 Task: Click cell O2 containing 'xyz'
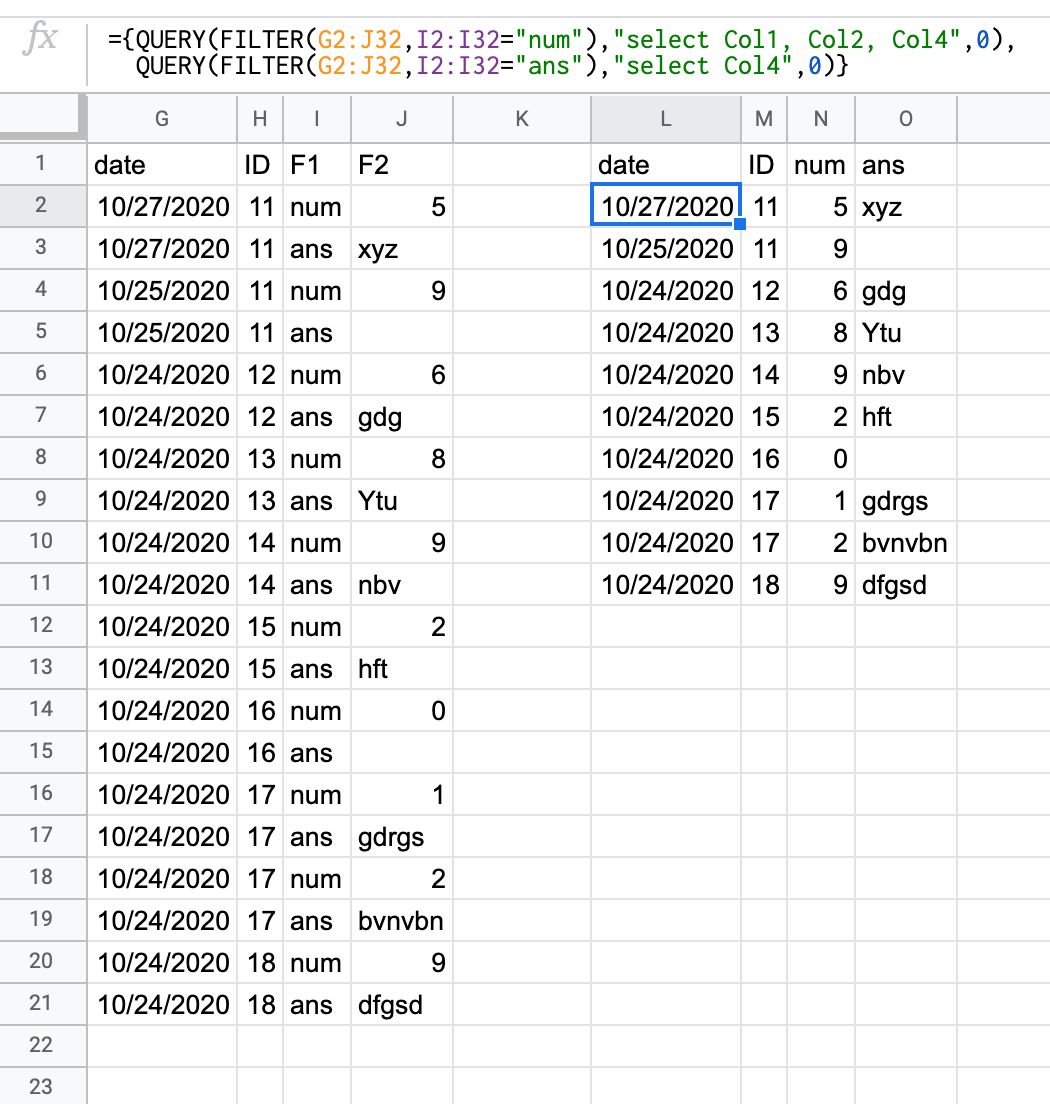click(x=906, y=206)
